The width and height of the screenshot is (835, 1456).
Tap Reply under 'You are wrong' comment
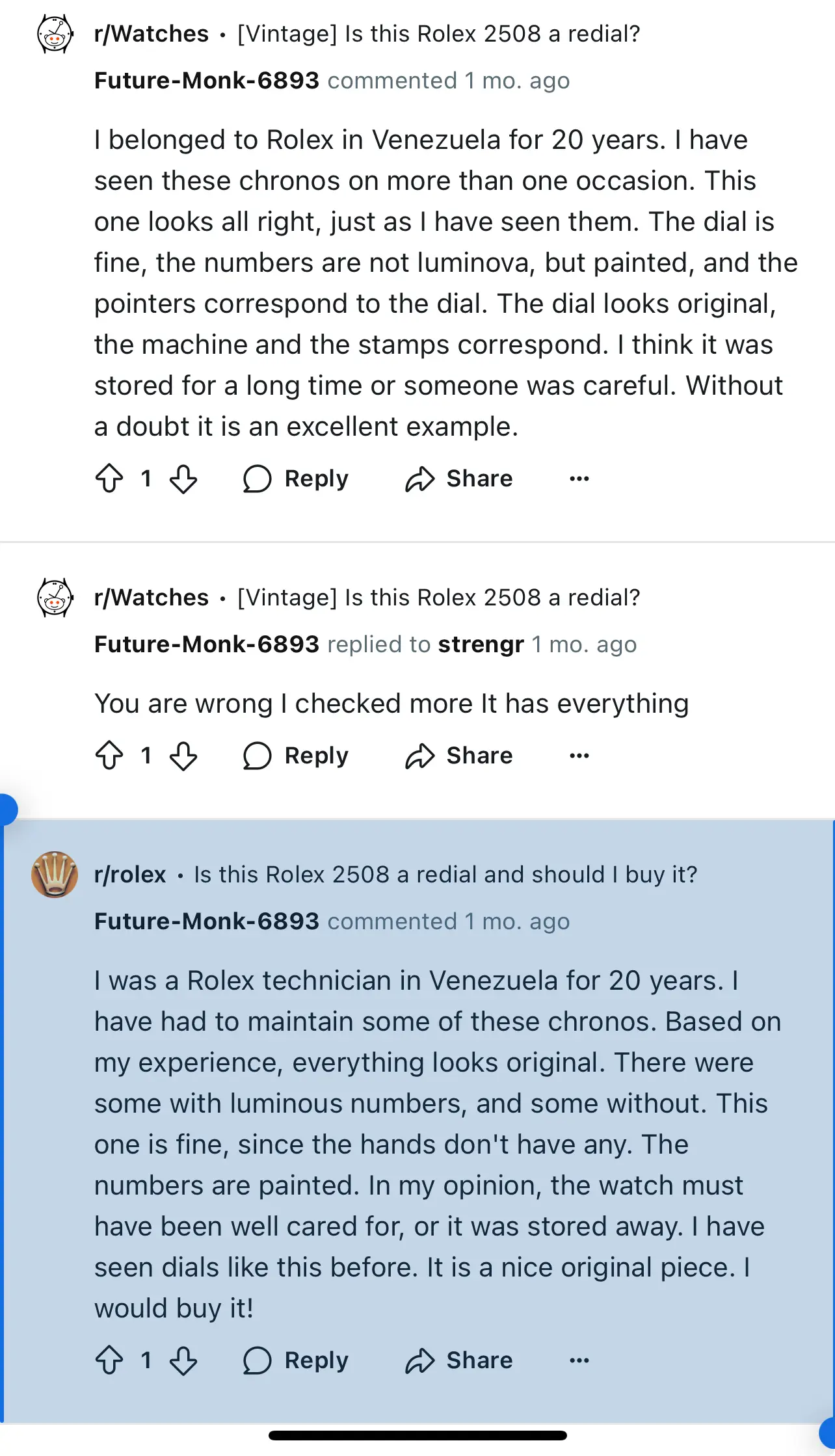[296, 756]
